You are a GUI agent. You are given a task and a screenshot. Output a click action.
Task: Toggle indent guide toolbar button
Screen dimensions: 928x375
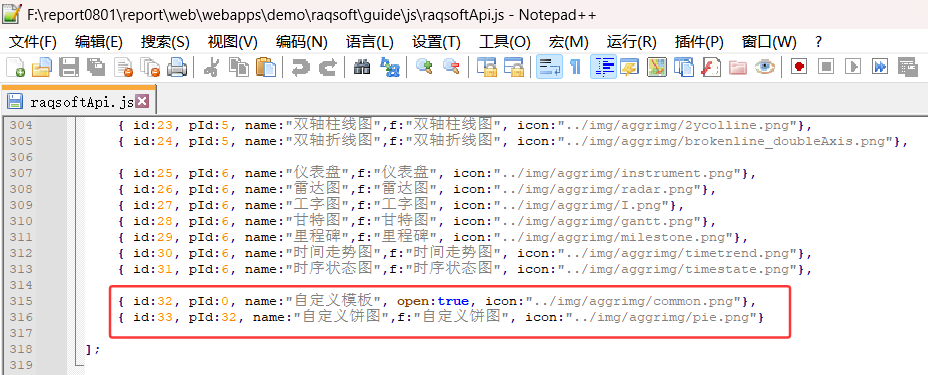tap(604, 67)
